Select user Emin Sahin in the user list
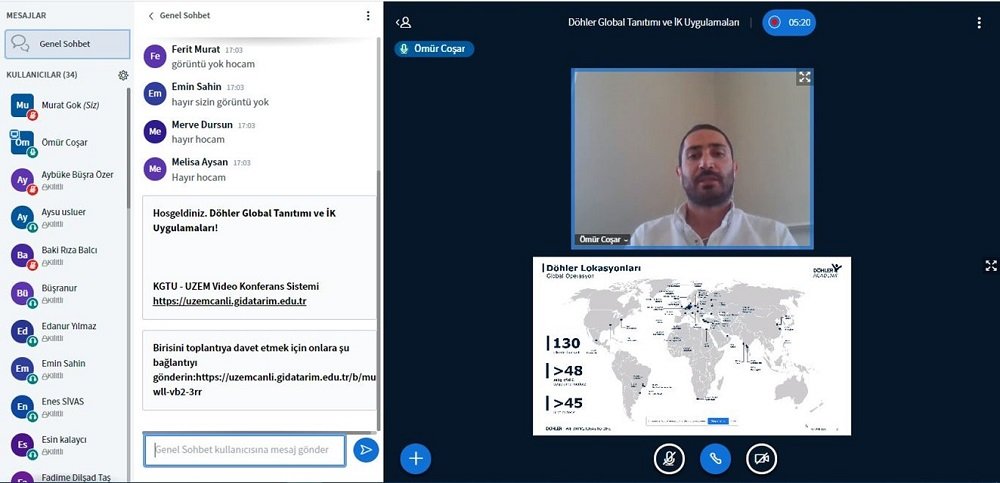1000x483 pixels. click(67, 369)
